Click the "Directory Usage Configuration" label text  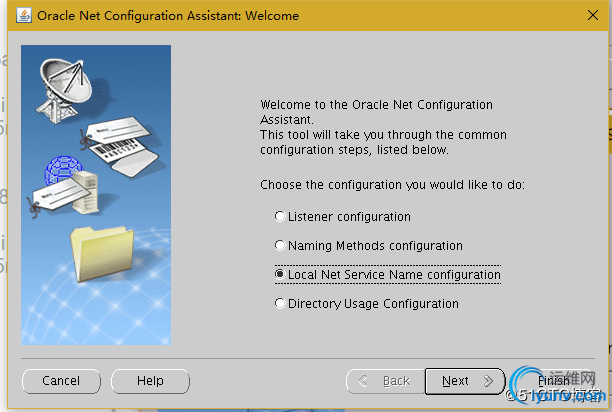click(x=373, y=304)
